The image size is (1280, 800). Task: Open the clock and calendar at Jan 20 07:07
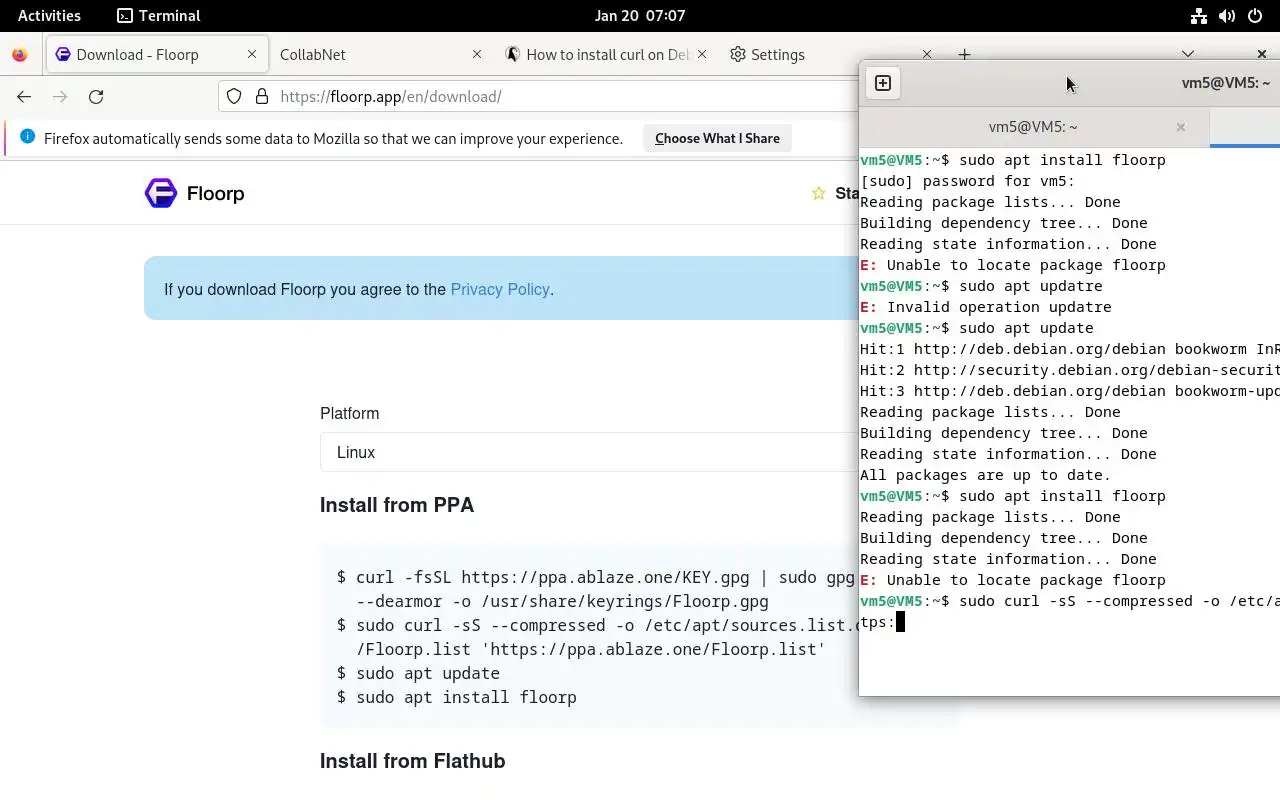point(640,15)
